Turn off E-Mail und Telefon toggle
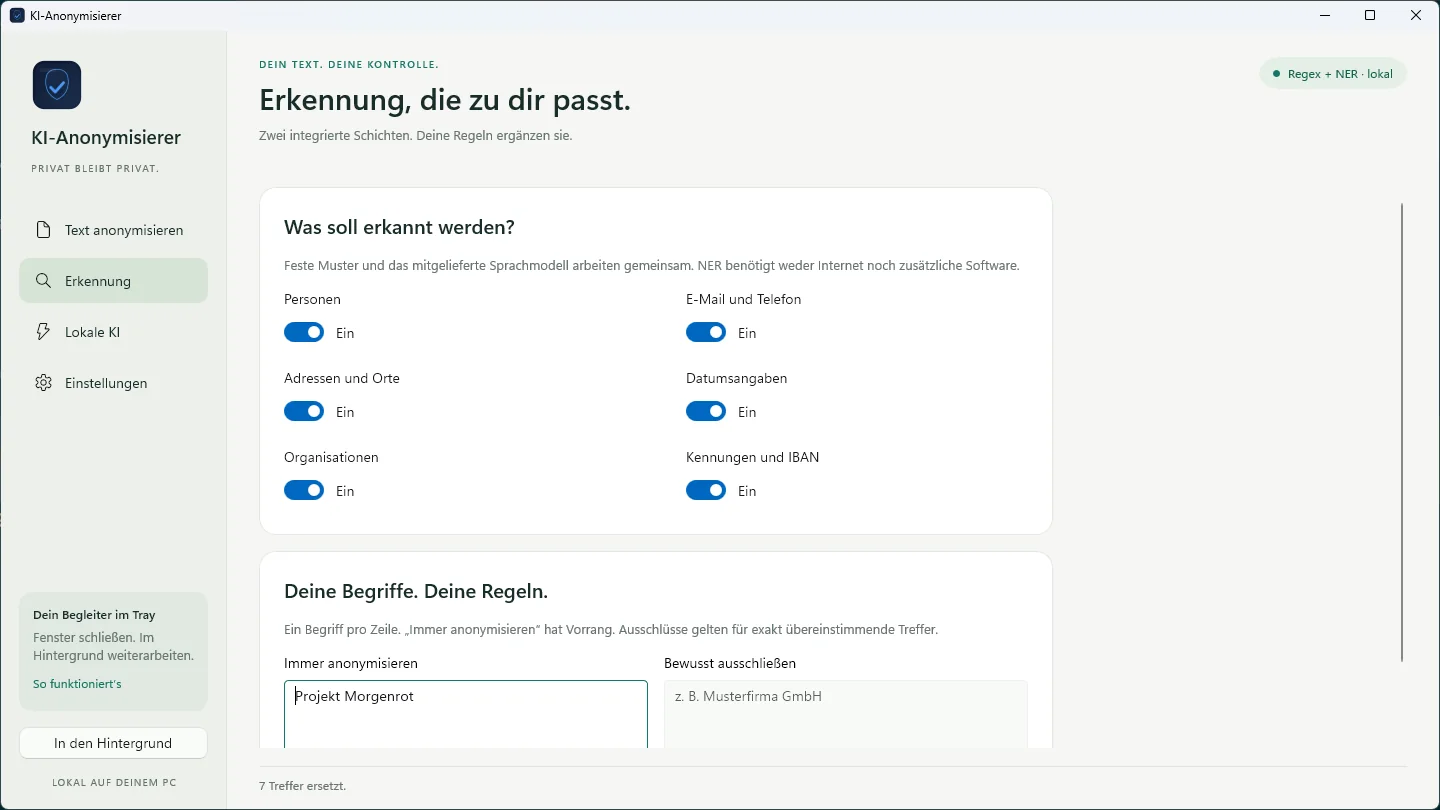The image size is (1440, 810). pyautogui.click(x=706, y=332)
